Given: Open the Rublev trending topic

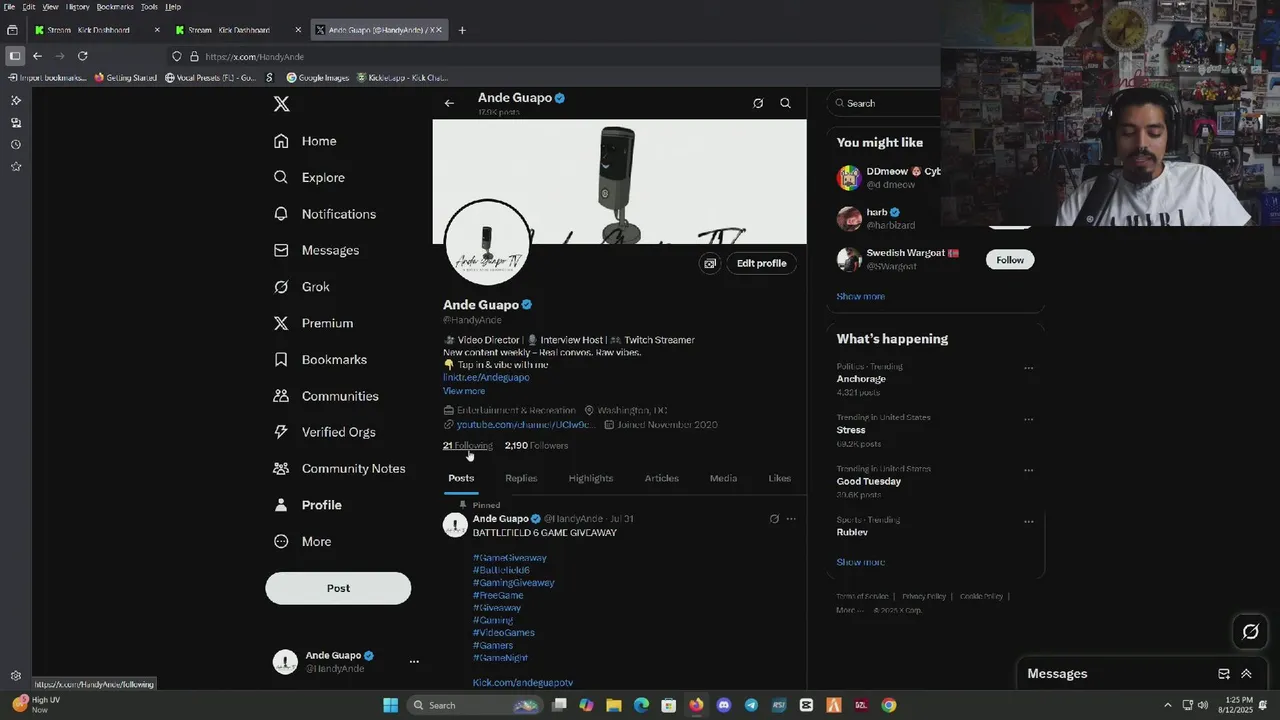Looking at the screenshot, I should click(x=852, y=532).
